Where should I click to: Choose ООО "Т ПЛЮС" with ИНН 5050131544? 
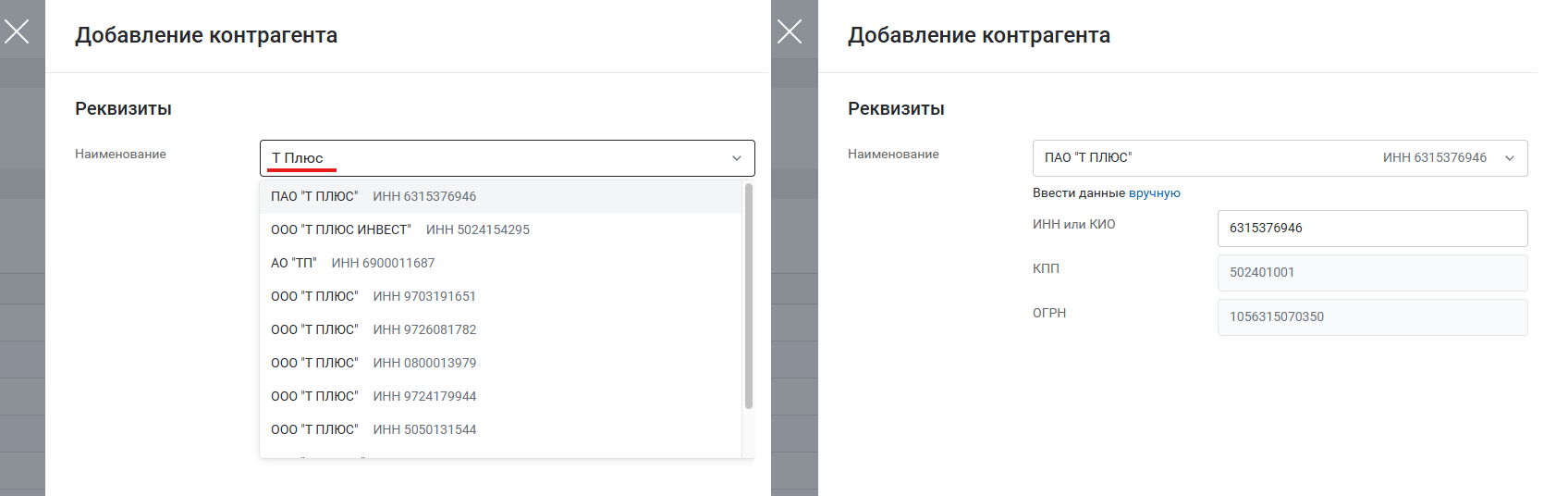[500, 429]
